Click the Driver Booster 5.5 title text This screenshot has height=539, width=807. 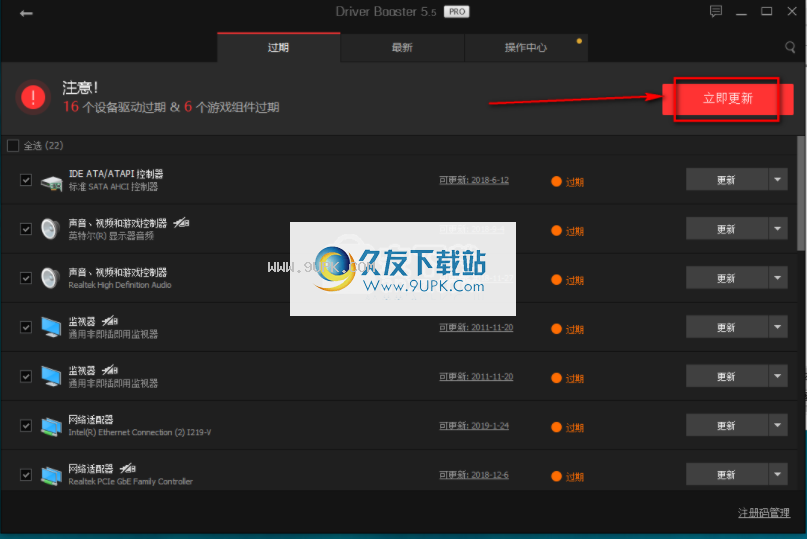[x=386, y=12]
